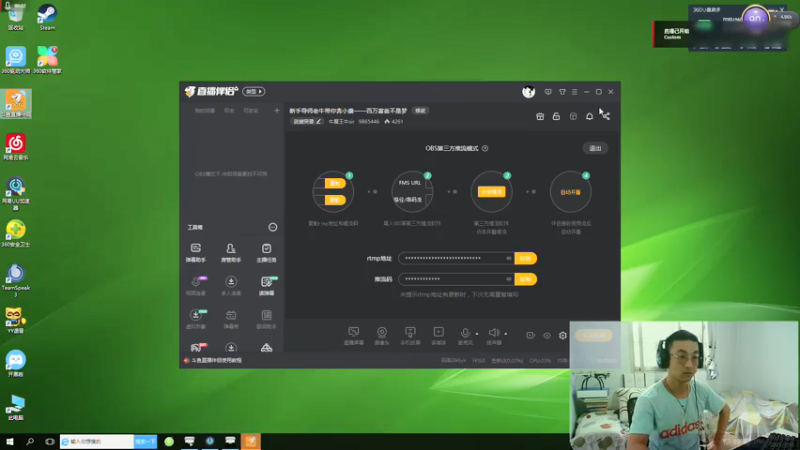The height and width of the screenshot is (450, 800).
Task: Click the package box icon beside the bell
Action: (x=573, y=116)
